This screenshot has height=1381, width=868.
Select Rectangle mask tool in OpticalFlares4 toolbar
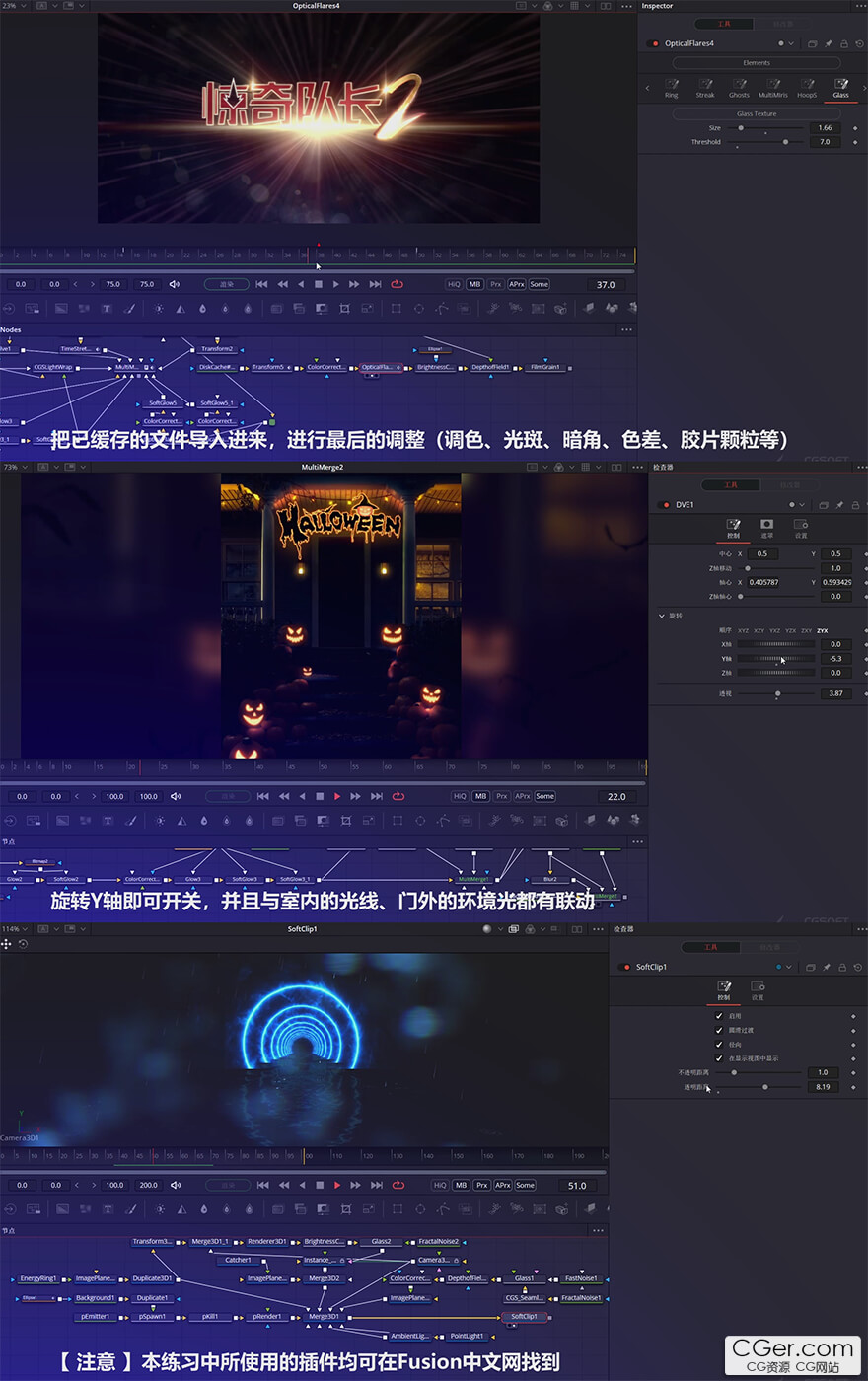396,309
